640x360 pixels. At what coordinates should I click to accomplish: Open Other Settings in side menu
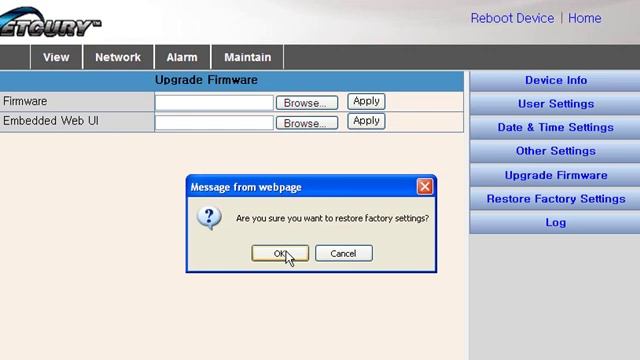[x=556, y=151]
